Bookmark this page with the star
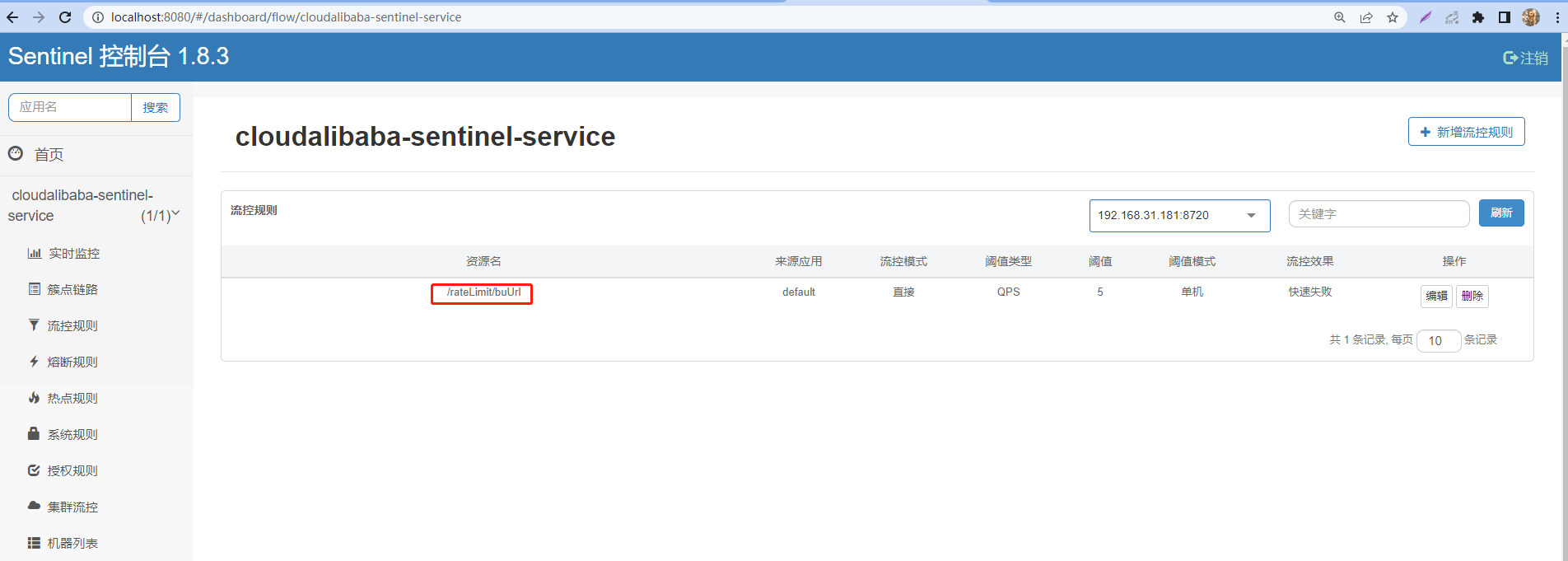 [1393, 17]
